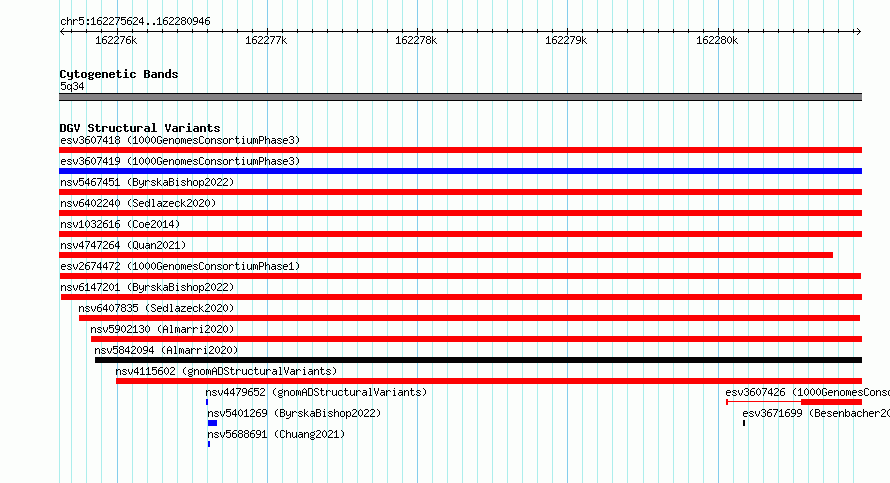Click the shorter red bar of nsv4747264
The width and height of the screenshot is (890, 483).
pos(446,255)
